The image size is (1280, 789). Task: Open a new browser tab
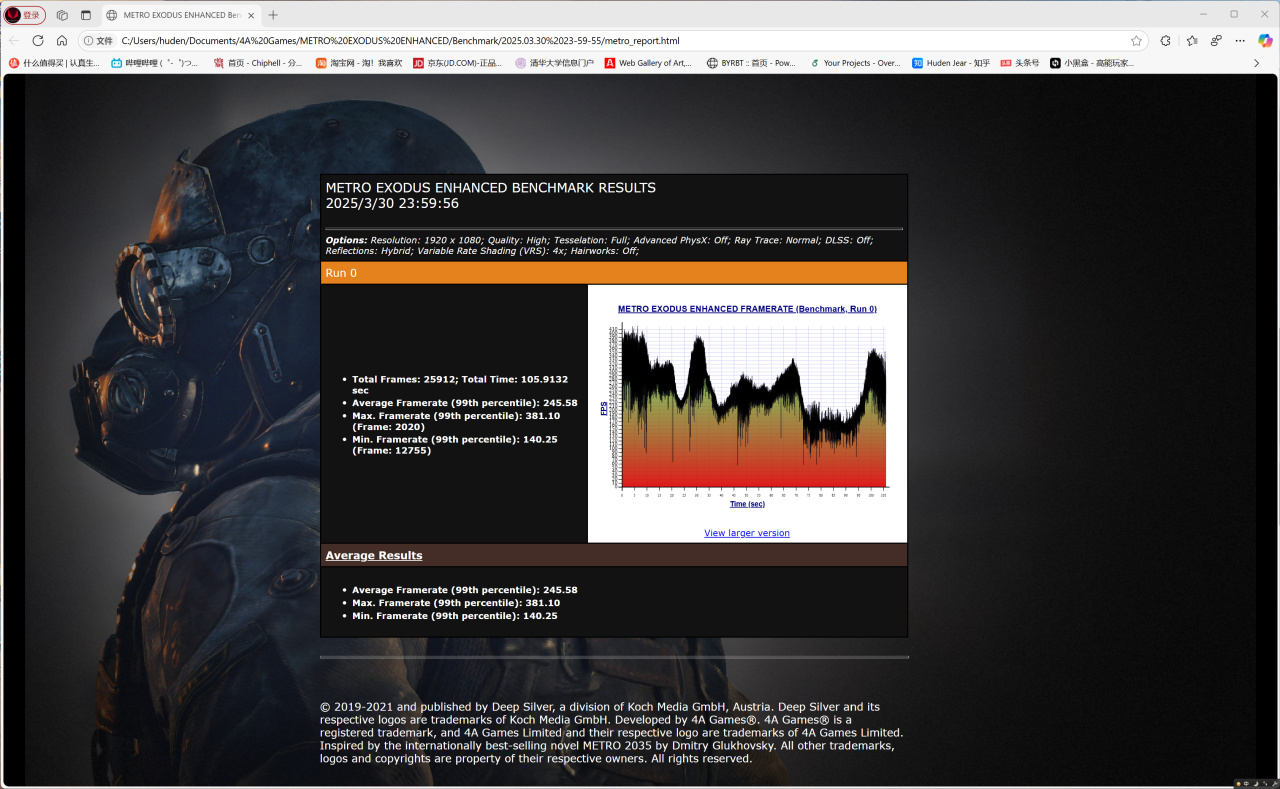point(273,15)
